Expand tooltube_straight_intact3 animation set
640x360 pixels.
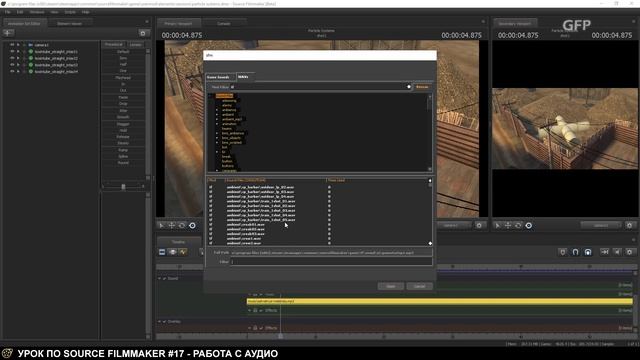[18, 64]
